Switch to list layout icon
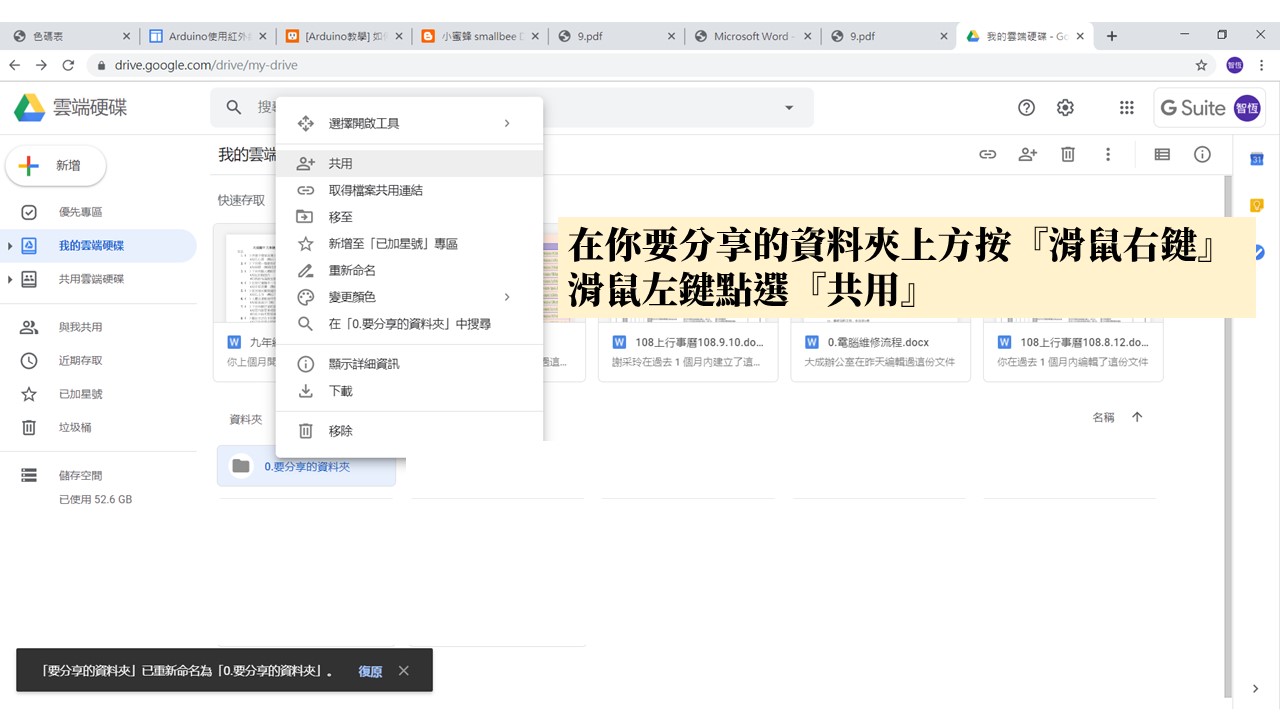Viewport: 1280px width, 720px height. 1162,155
